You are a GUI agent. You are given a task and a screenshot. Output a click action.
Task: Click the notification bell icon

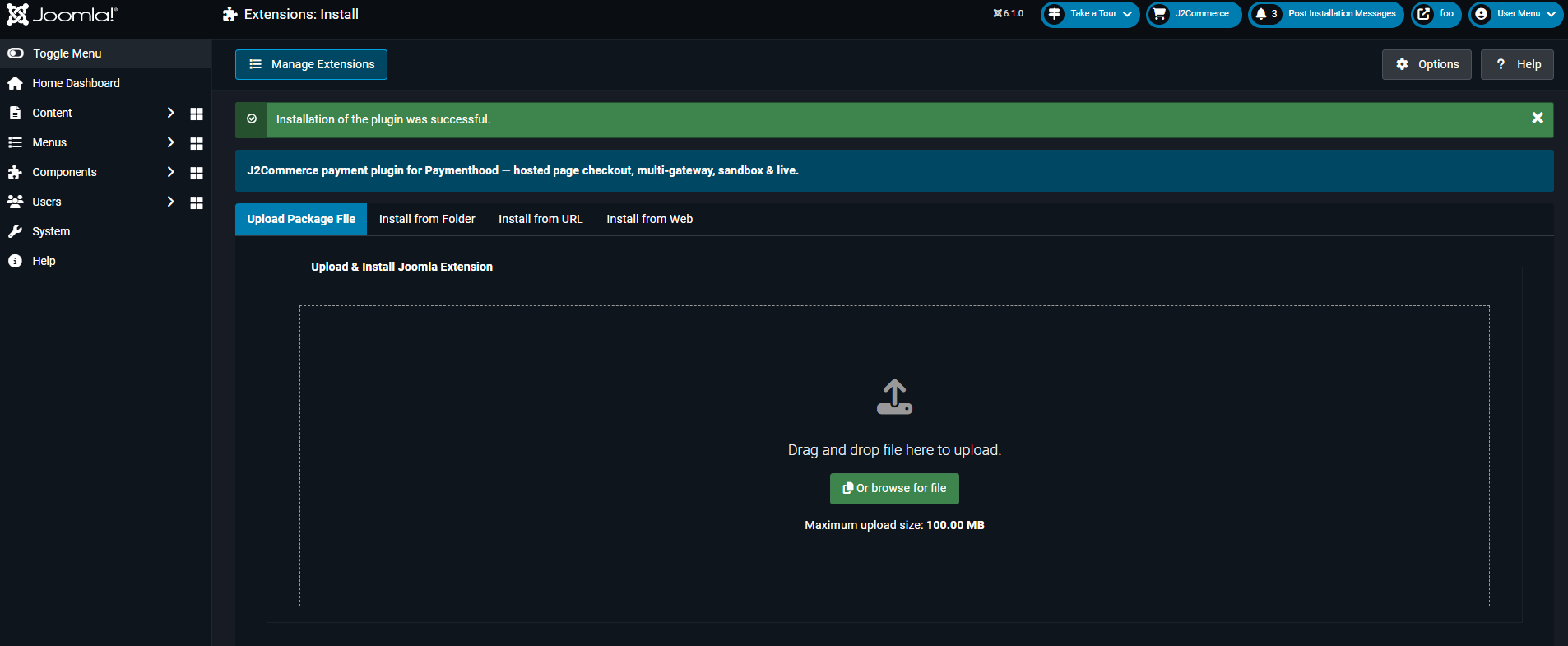1260,14
